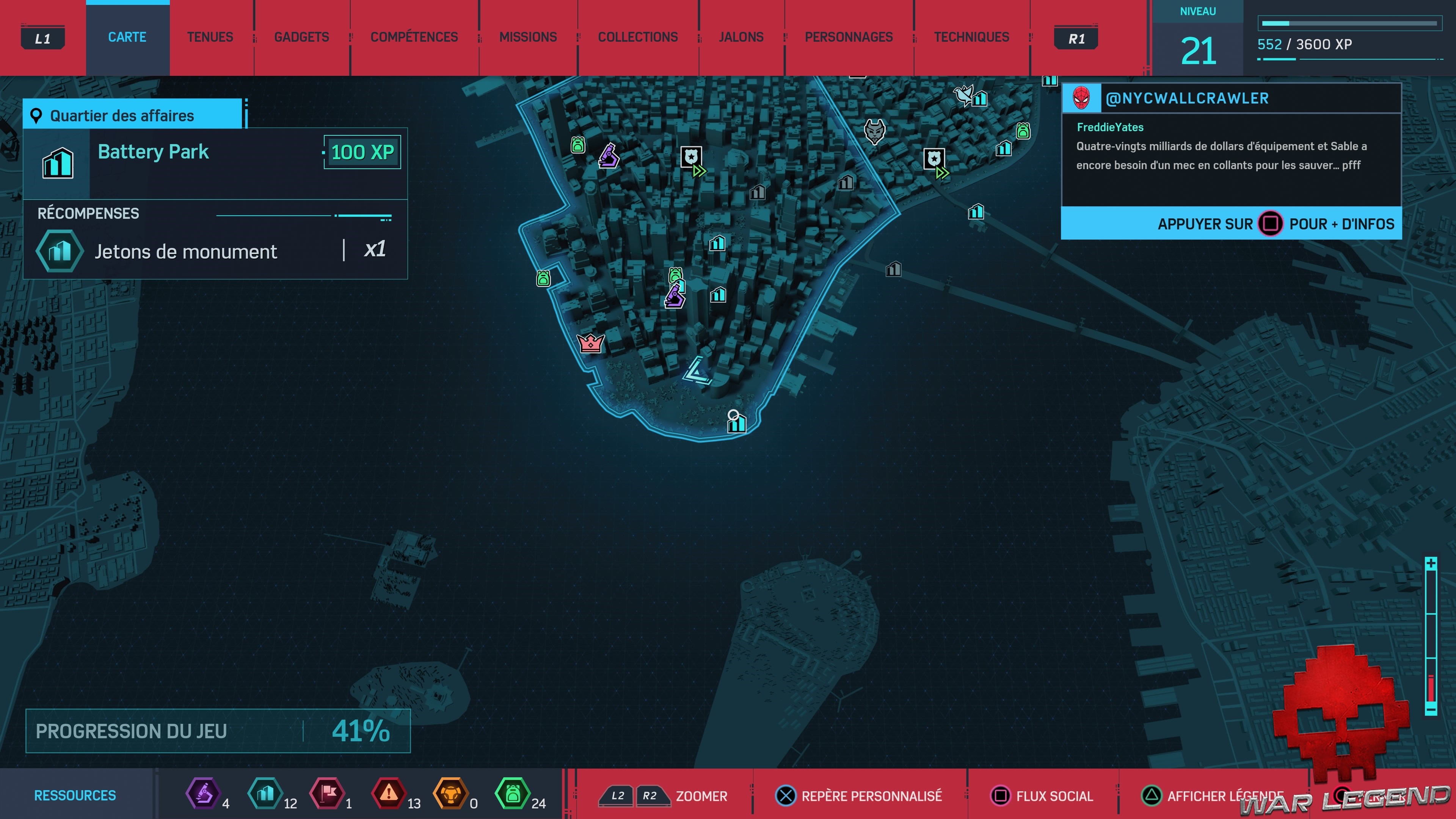Click REPÈRE PERSONNALISÉ cross button

coord(785,796)
